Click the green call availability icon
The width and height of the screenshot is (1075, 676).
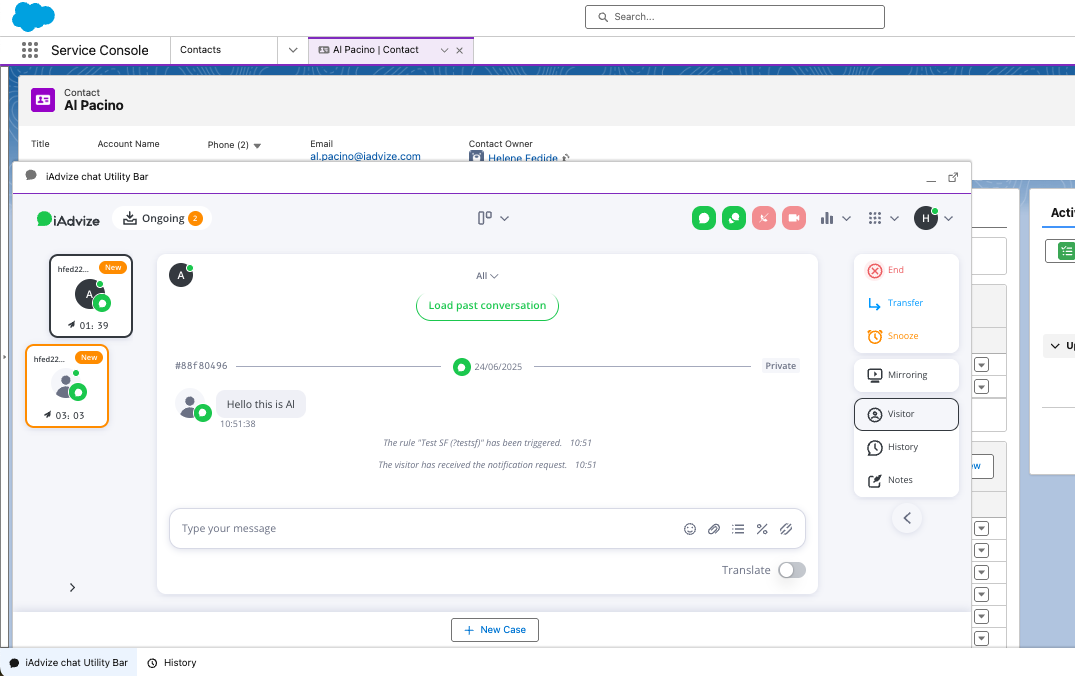point(734,218)
